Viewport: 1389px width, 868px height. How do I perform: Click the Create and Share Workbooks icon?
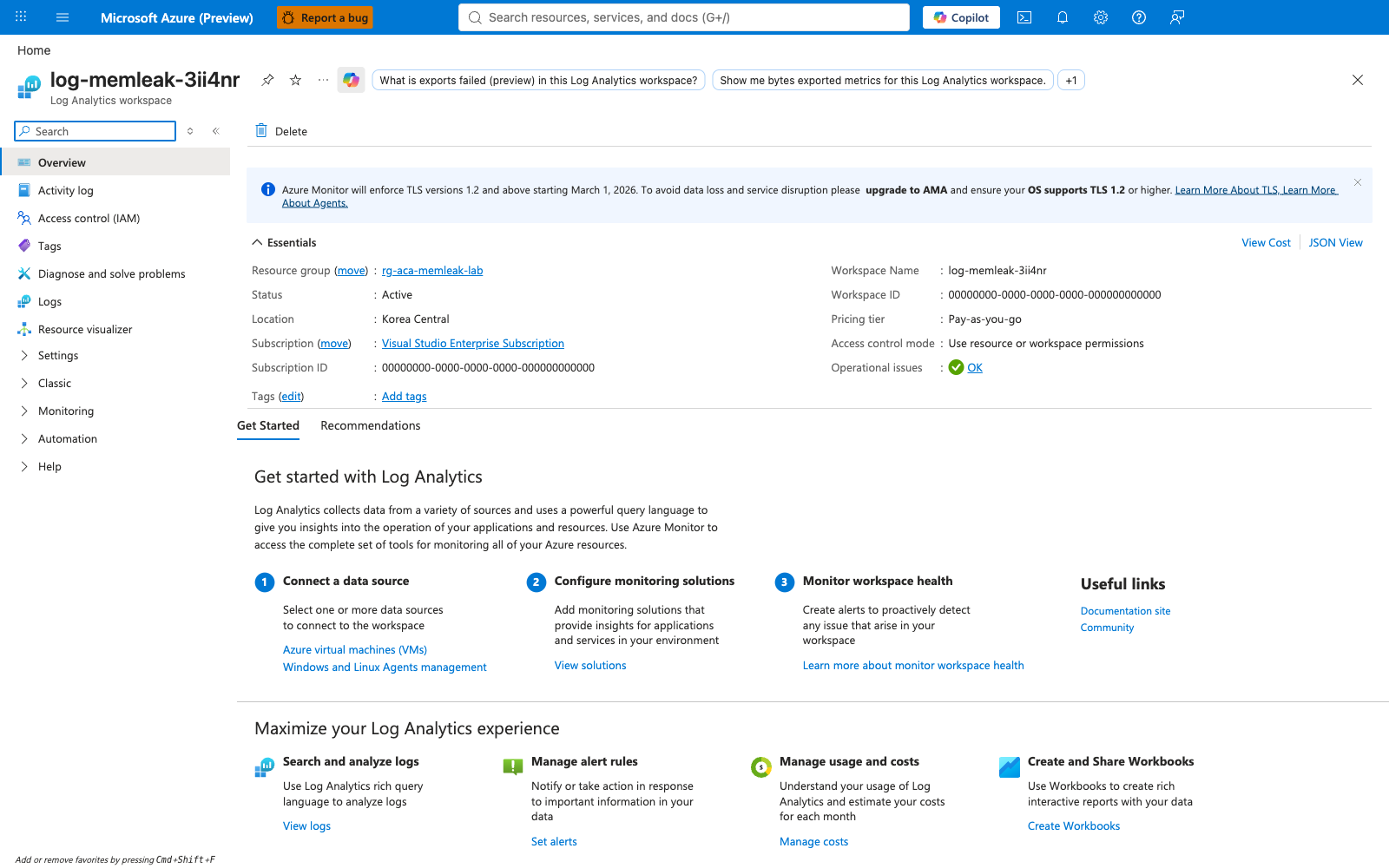[1010, 767]
